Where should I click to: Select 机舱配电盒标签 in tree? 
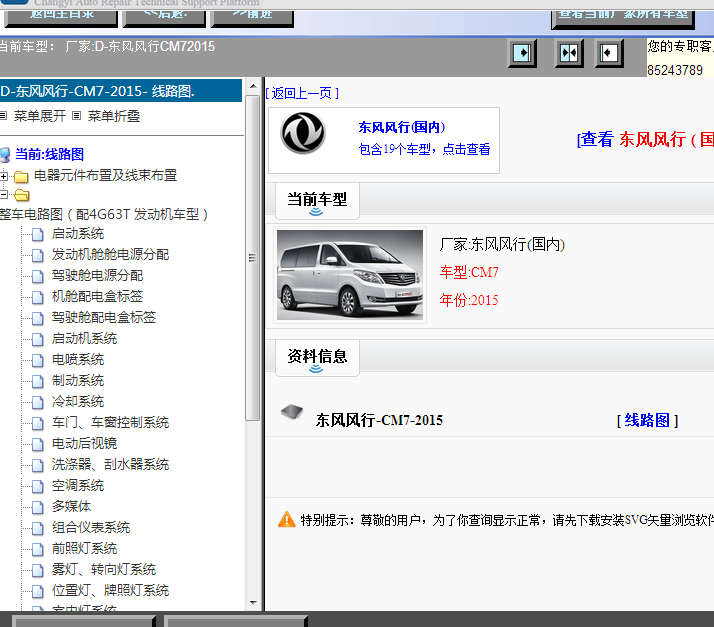(x=97, y=296)
